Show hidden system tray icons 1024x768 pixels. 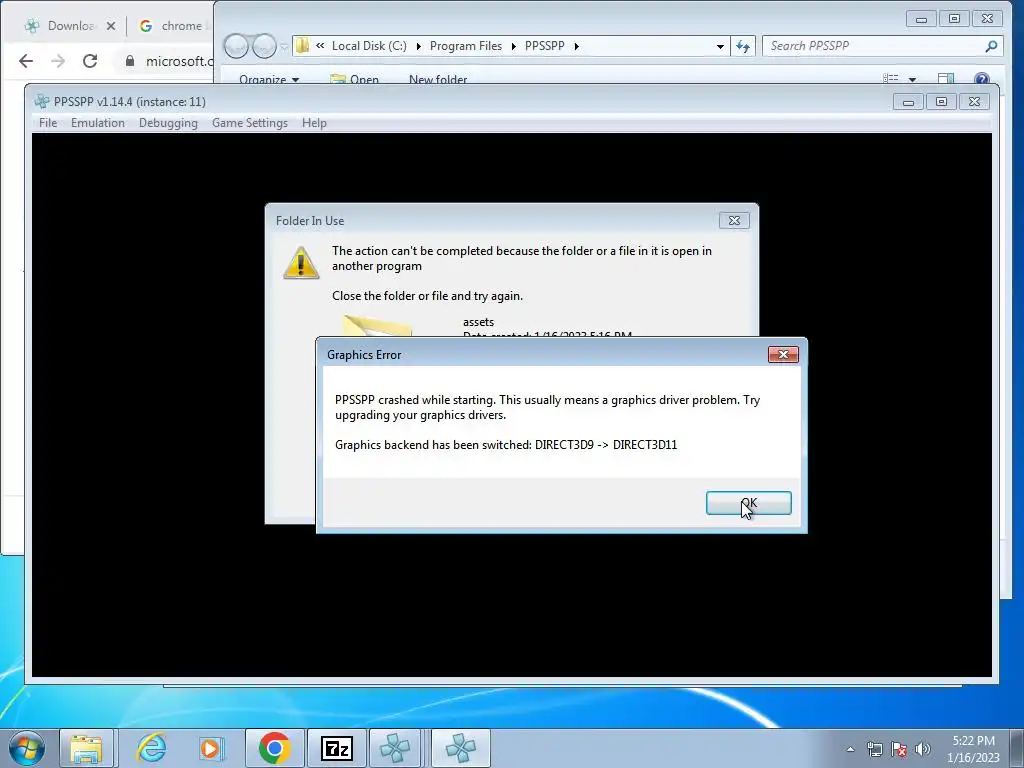click(x=850, y=749)
